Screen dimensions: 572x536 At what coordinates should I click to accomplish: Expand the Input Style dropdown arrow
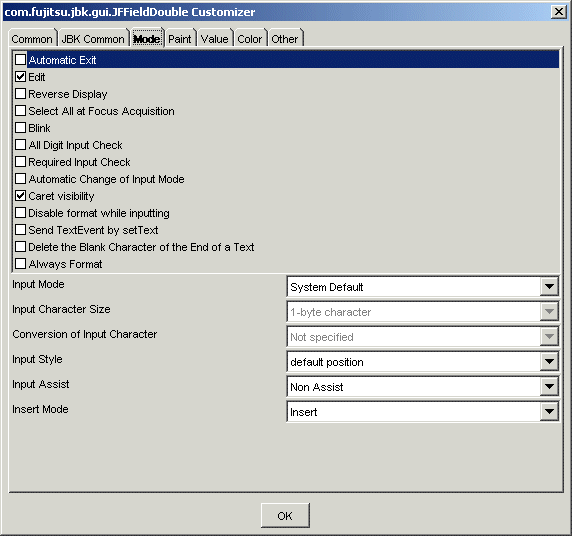[x=549, y=362]
